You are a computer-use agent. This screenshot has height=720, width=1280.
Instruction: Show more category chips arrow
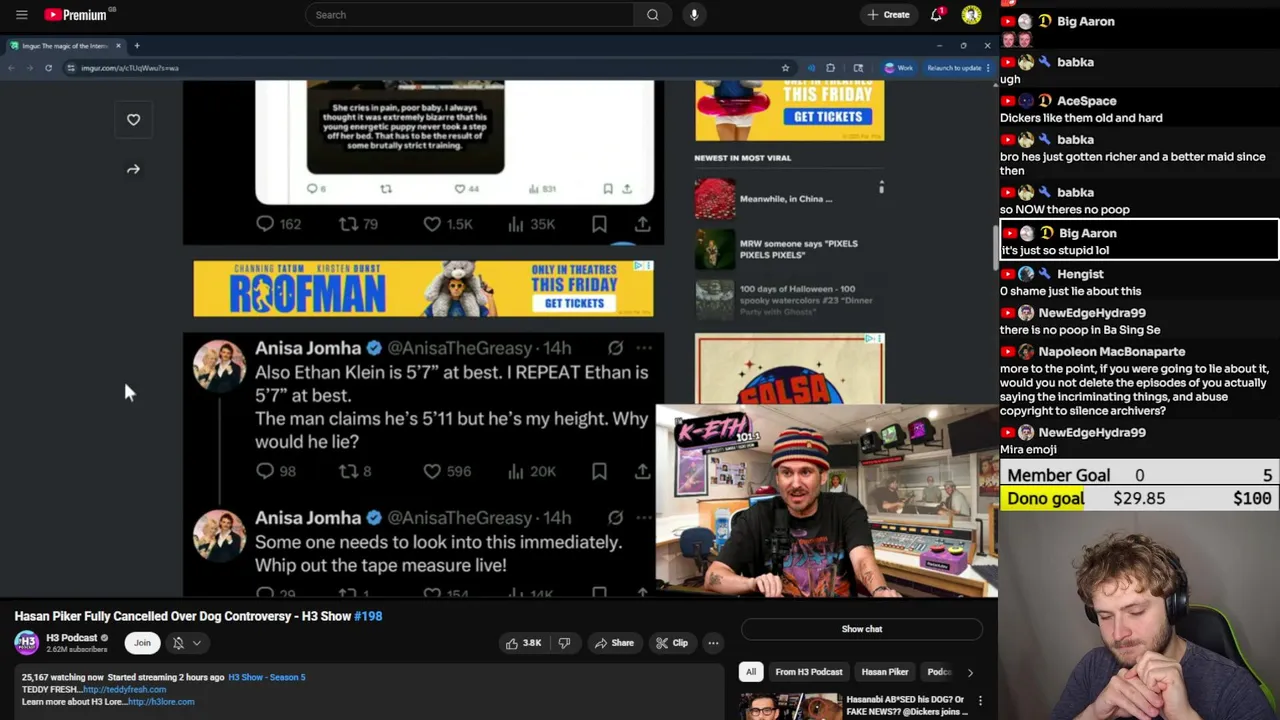(x=970, y=672)
